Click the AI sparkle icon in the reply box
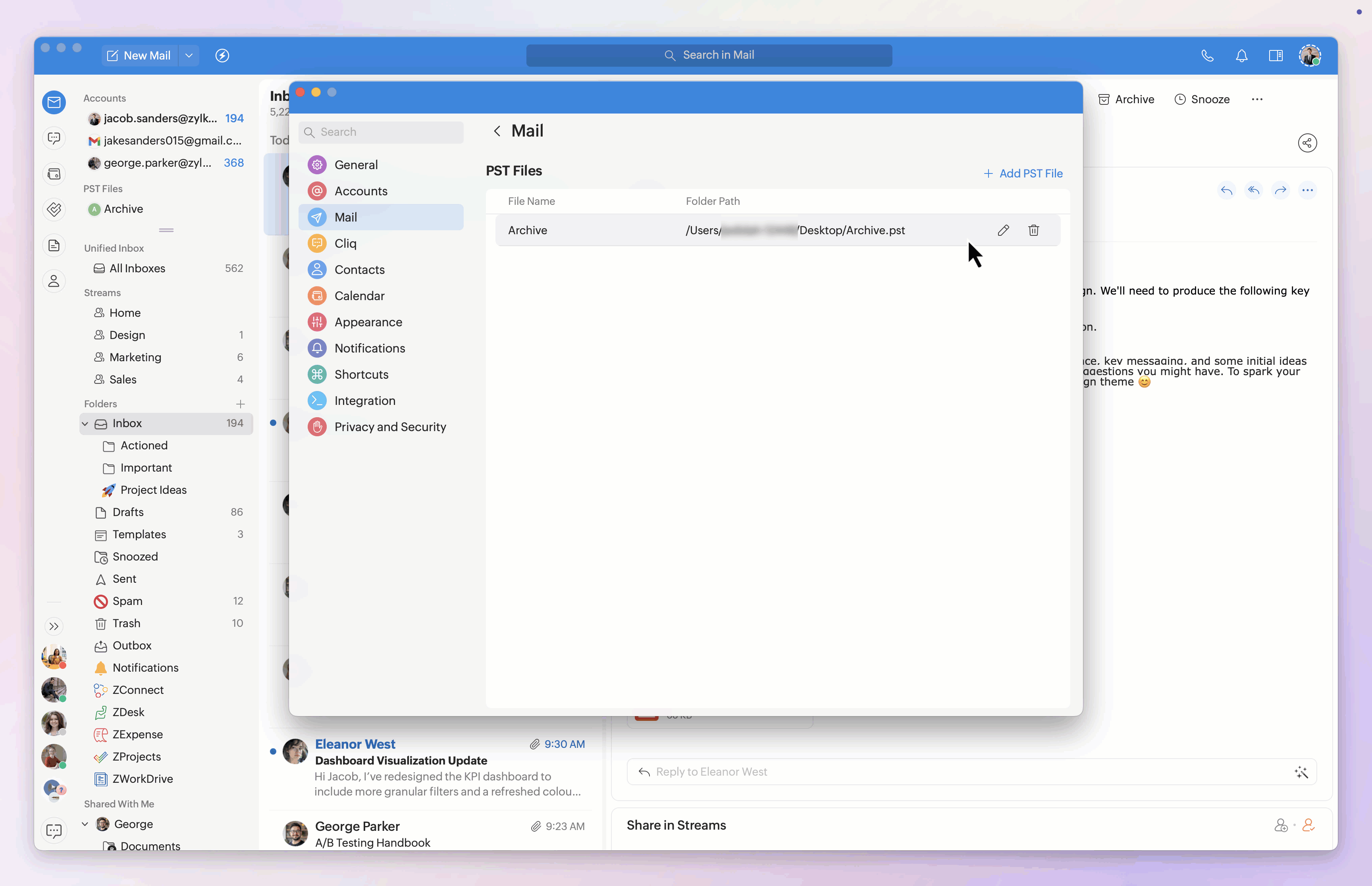Screen dimensions: 1372x886 pos(1301,772)
